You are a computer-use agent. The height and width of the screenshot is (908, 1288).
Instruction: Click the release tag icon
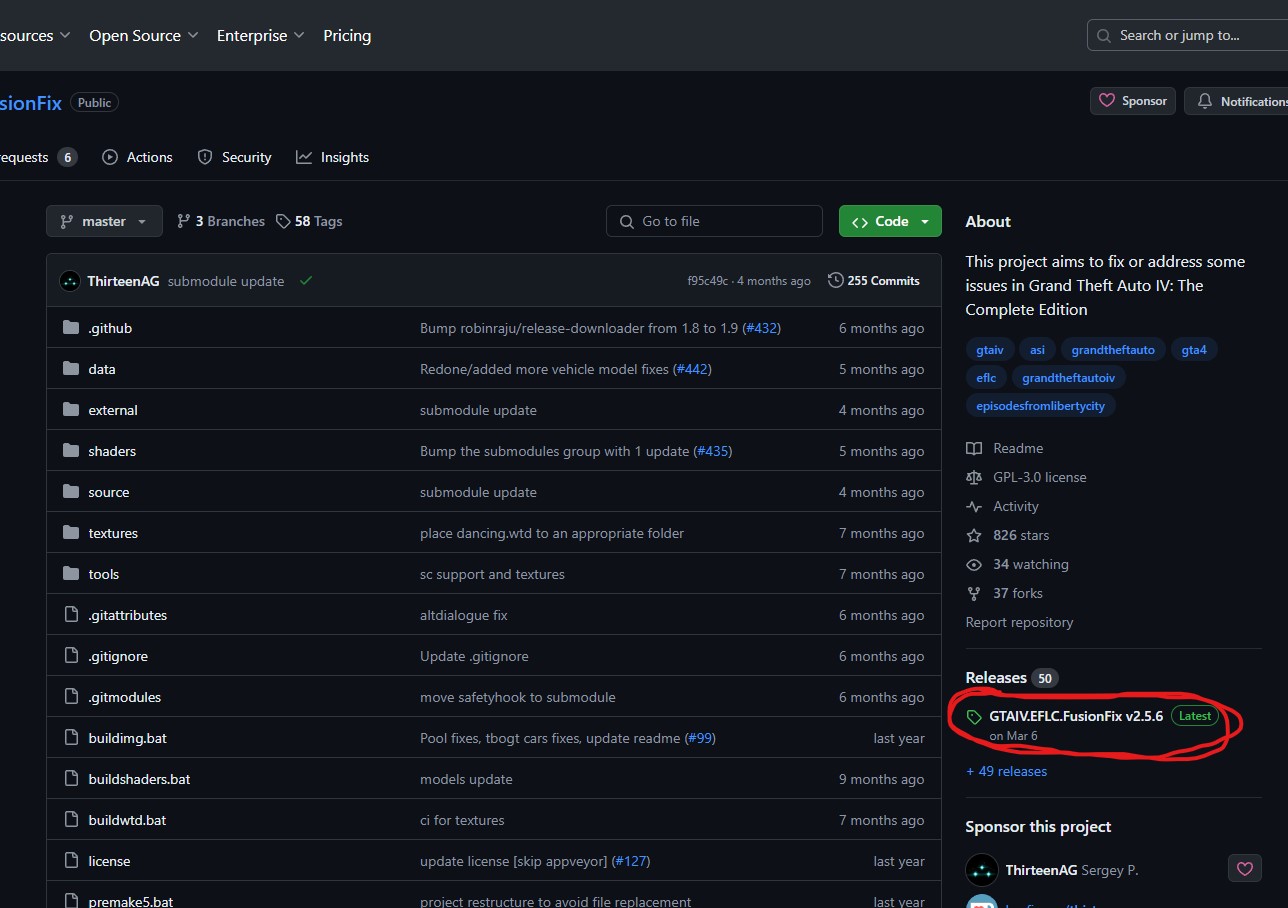point(974,717)
